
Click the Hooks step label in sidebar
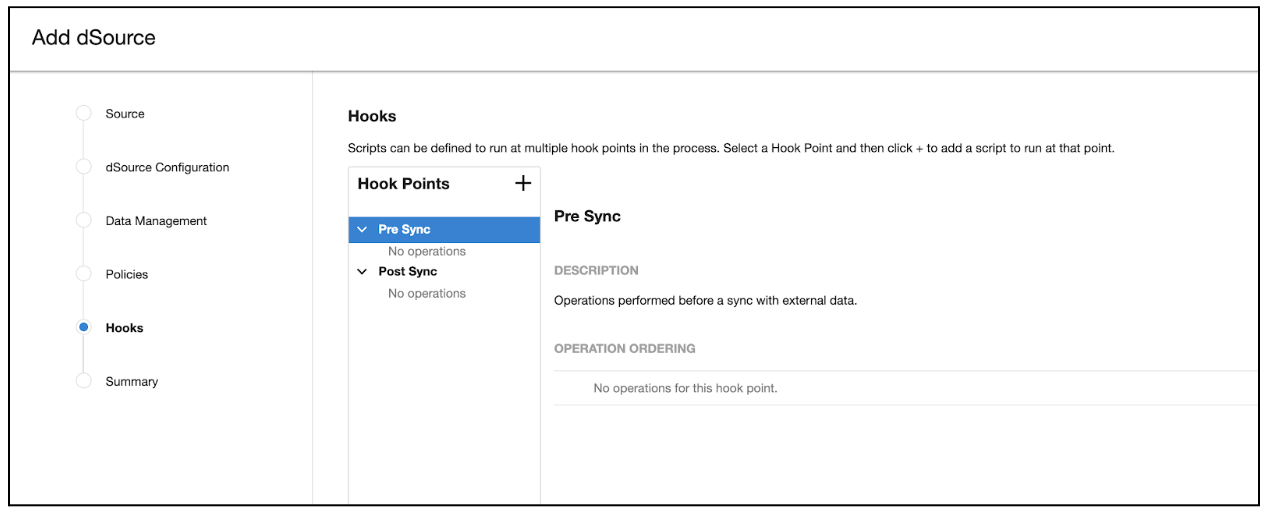coord(124,328)
